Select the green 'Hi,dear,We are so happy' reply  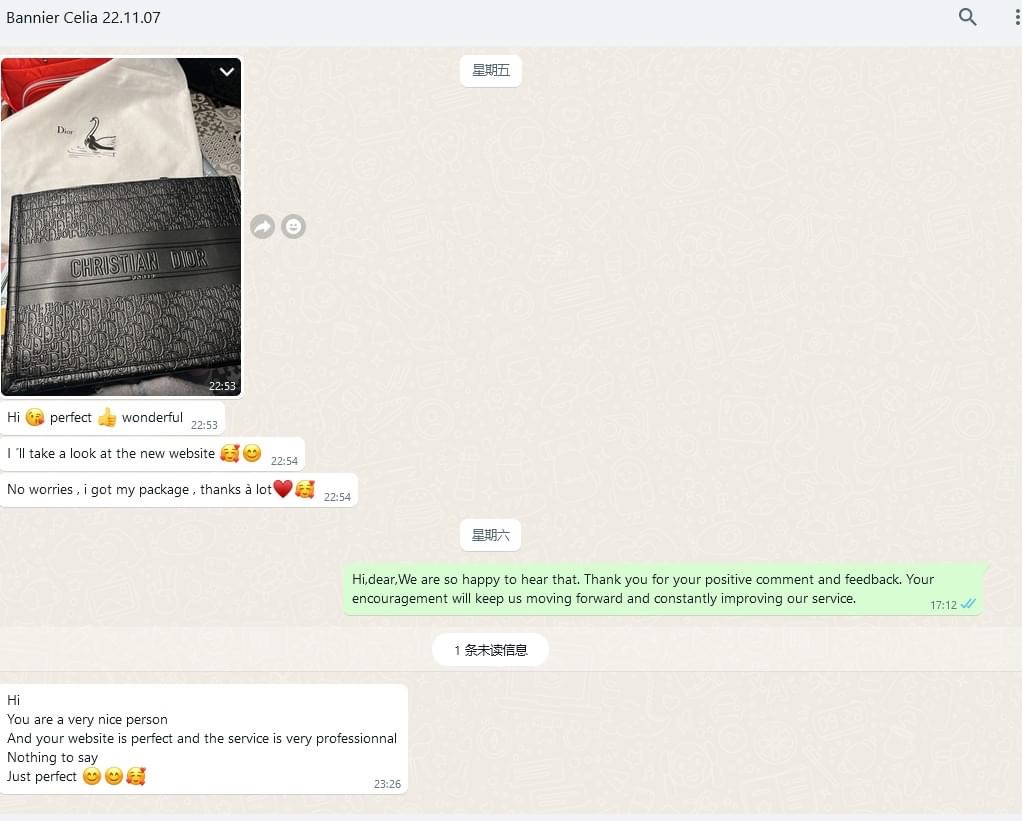[x=663, y=589]
